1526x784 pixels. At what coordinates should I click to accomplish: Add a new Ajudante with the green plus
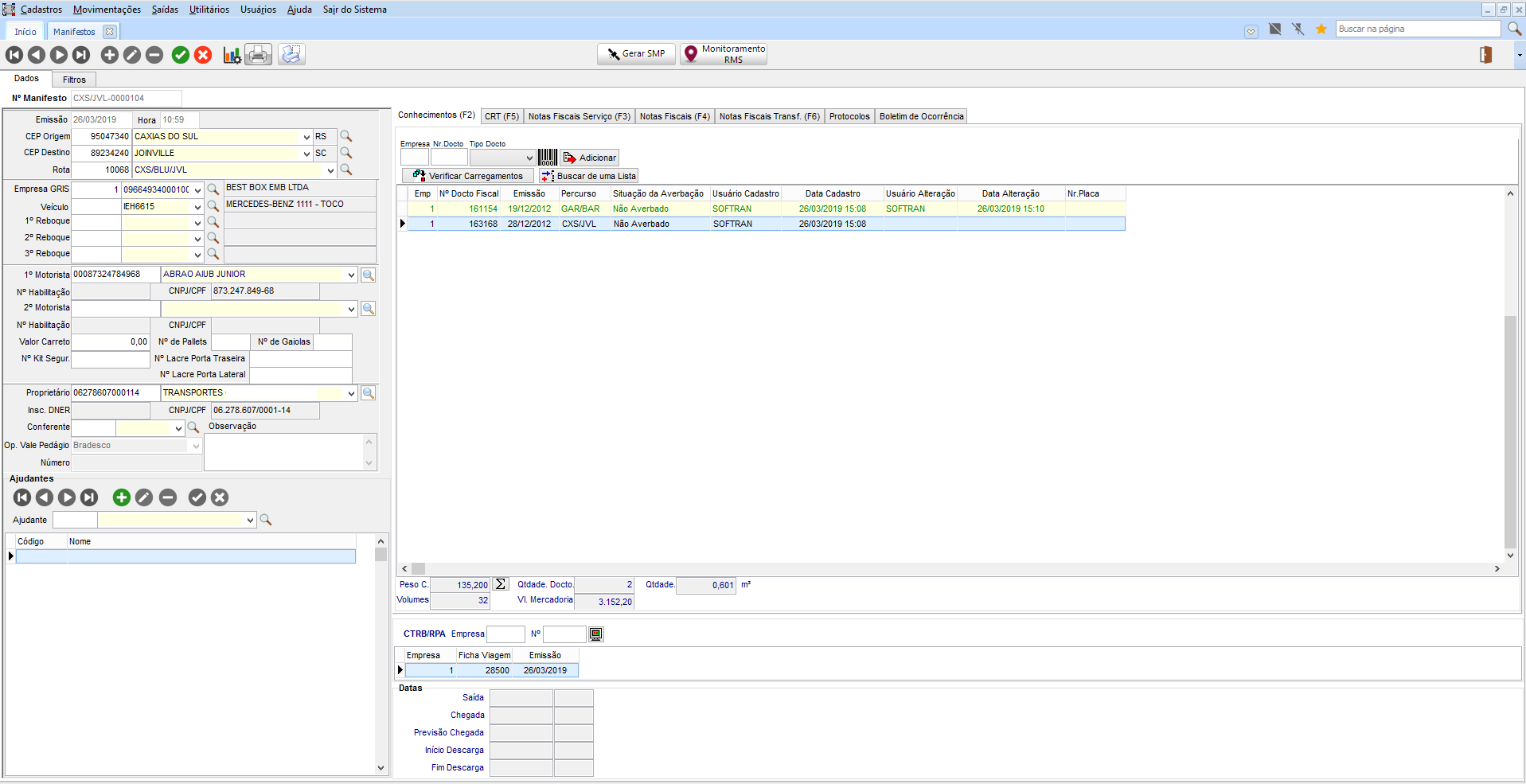tap(121, 497)
